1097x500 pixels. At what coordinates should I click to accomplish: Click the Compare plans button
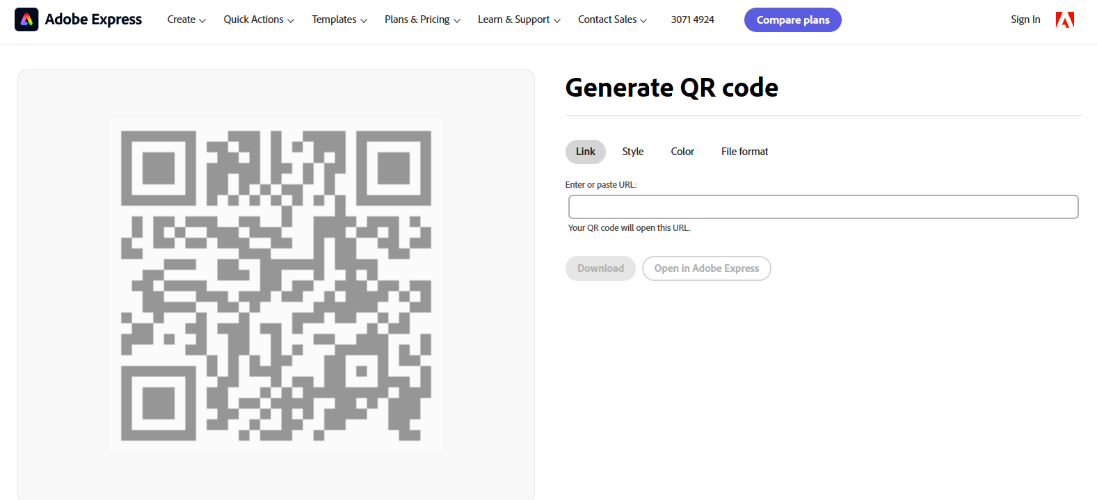[x=793, y=20]
